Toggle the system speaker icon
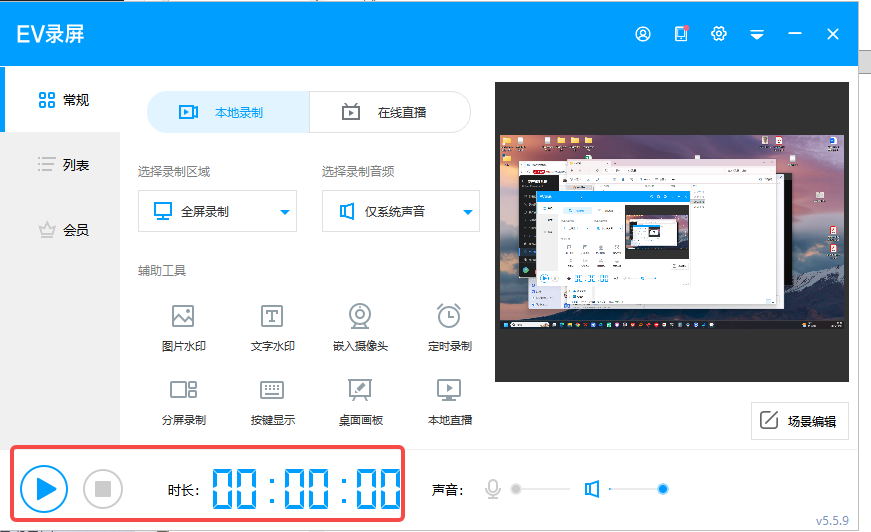871x532 pixels. click(x=592, y=489)
